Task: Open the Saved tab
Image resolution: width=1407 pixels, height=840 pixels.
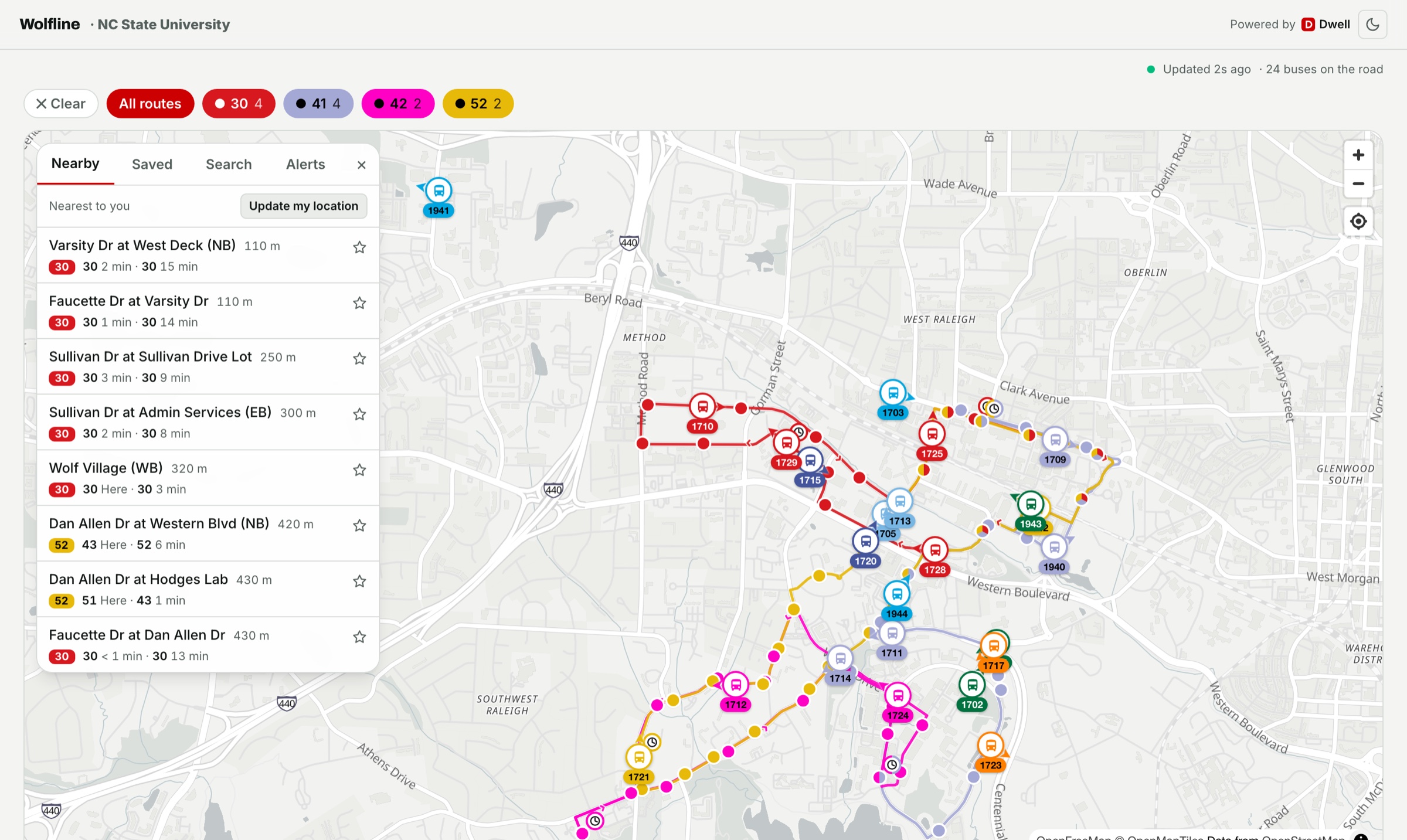Action: tap(152, 165)
